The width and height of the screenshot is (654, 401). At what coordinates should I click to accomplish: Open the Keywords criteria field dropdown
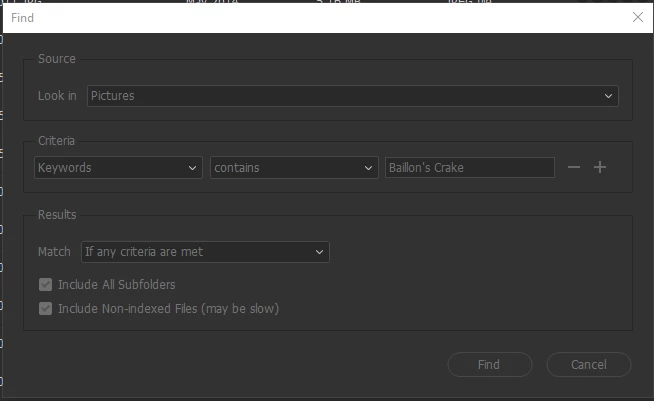click(118, 168)
